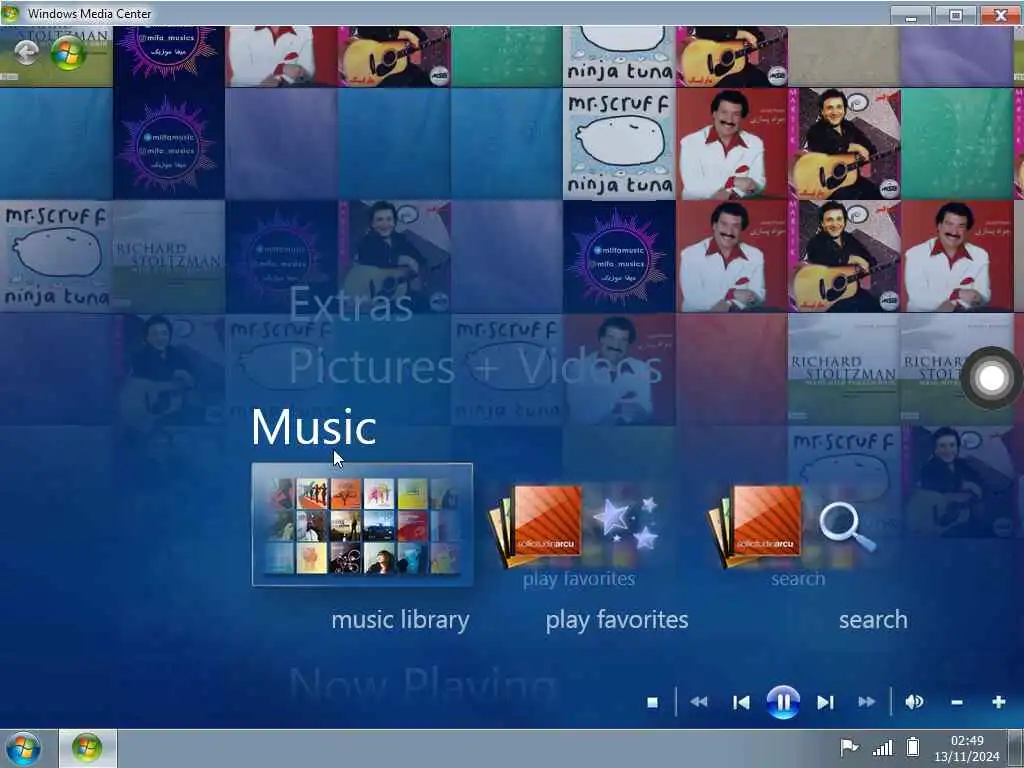
Task: Click the network signal tray icon
Action: [883, 747]
